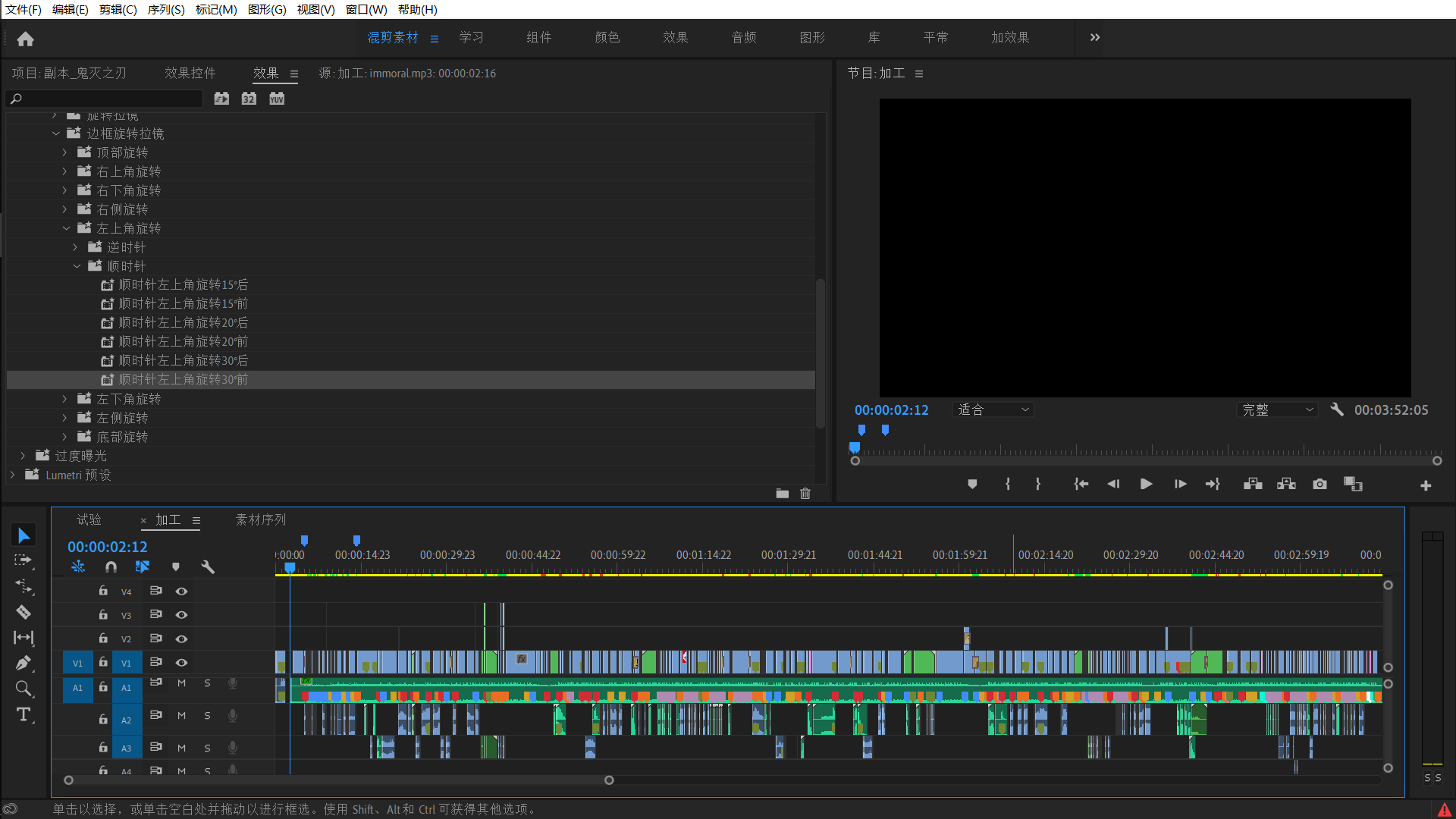Switch to the 音频 workspace
Viewport: 1456px width, 819px height.
[744, 37]
